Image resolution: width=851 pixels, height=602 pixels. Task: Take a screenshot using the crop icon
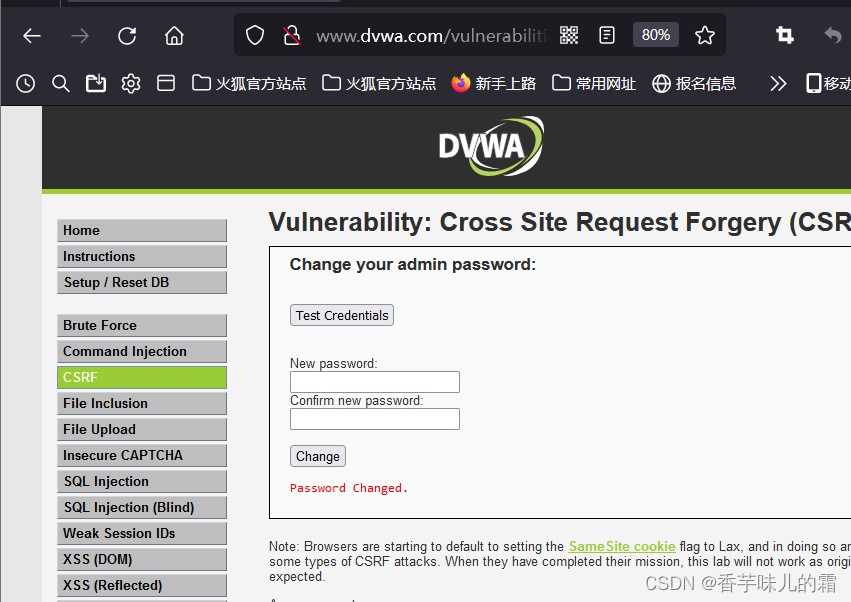[783, 34]
